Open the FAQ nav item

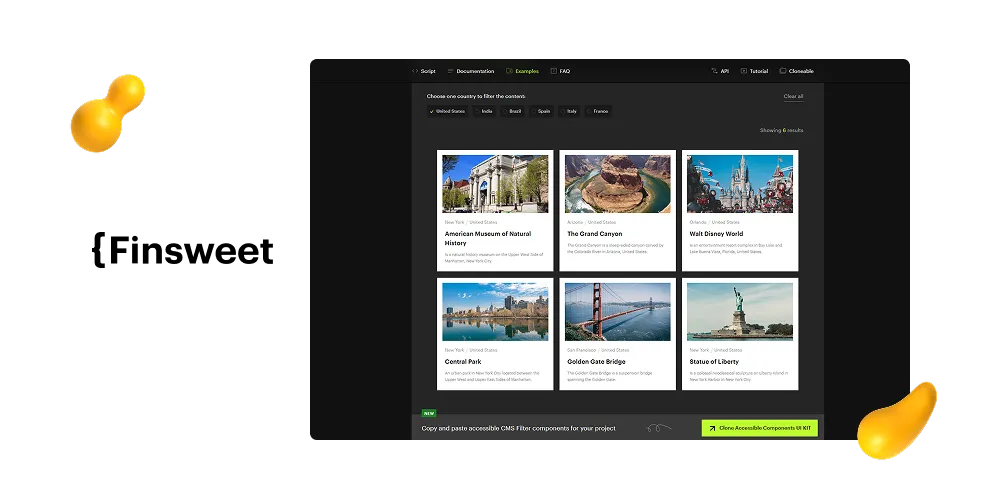click(560, 71)
